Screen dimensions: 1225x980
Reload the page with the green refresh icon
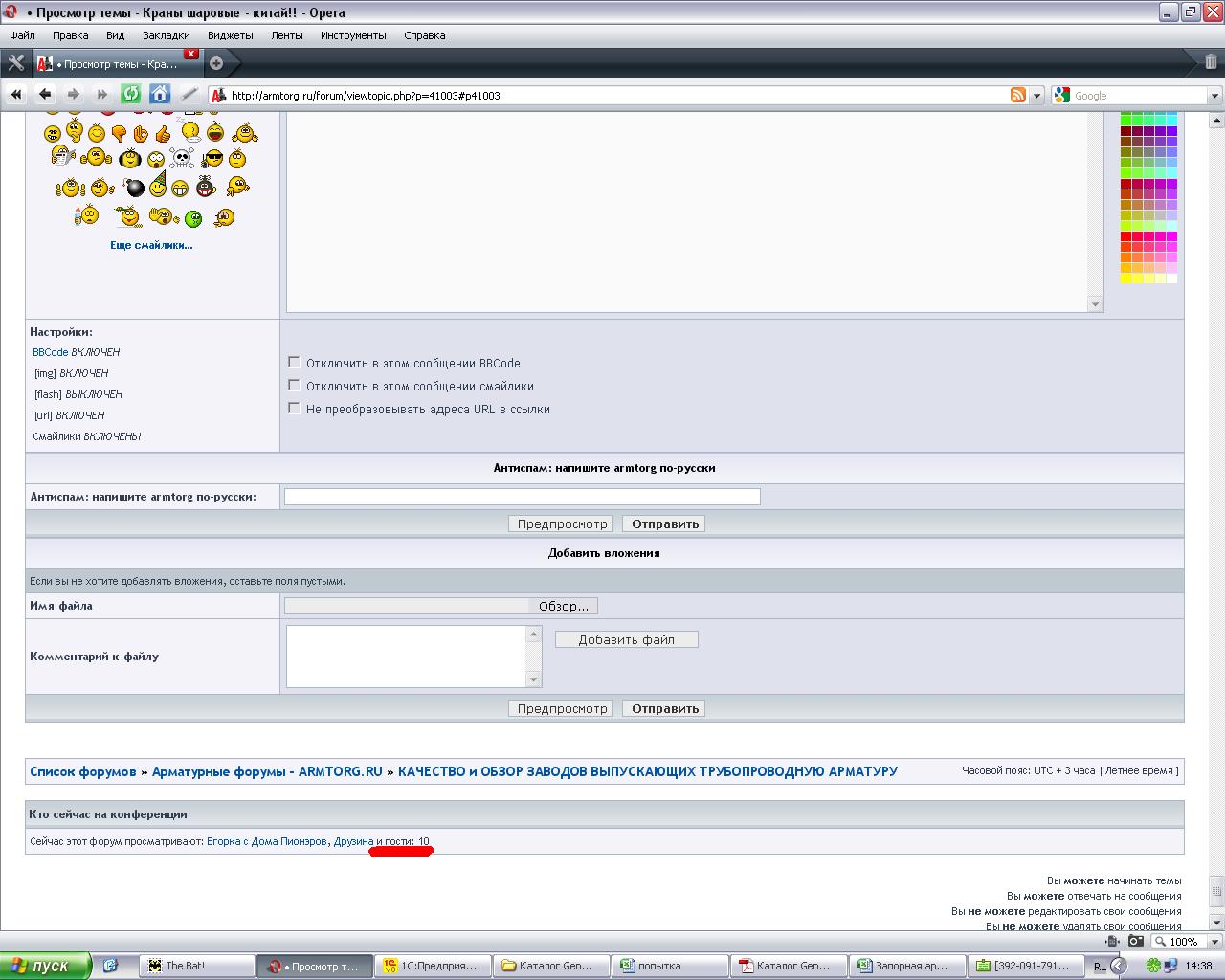(x=131, y=94)
